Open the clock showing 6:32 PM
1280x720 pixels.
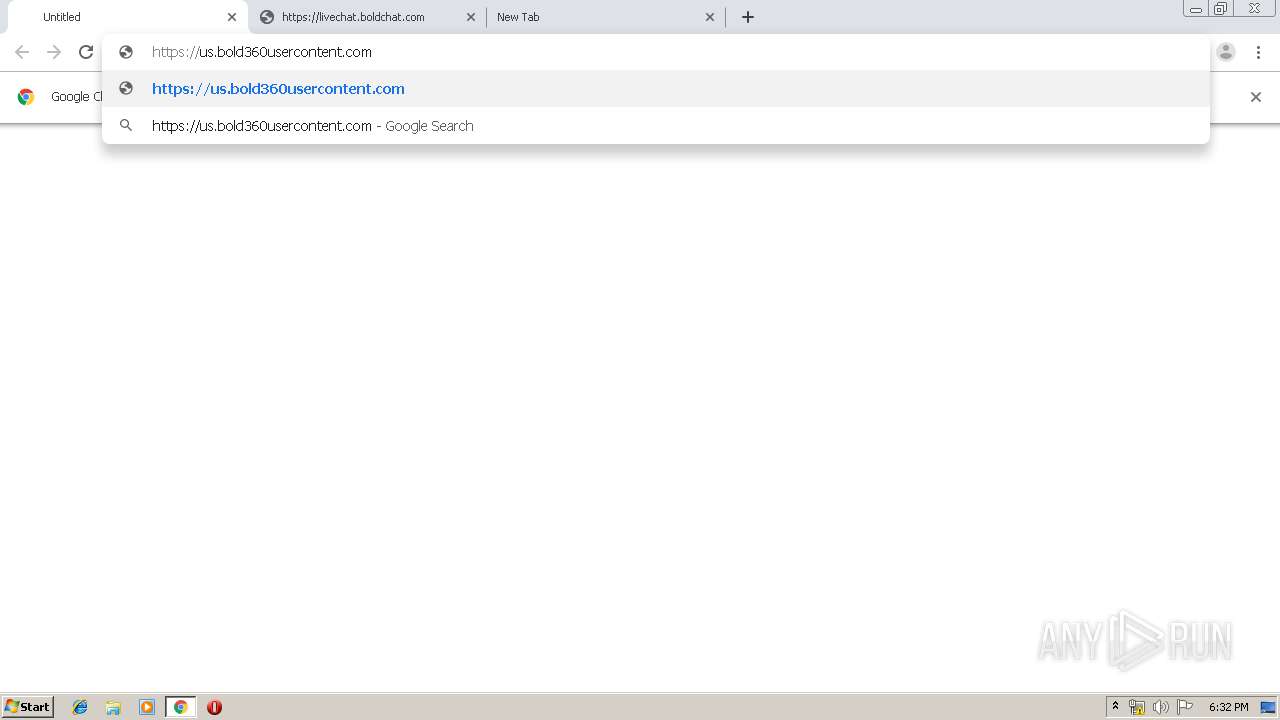[x=1228, y=707]
